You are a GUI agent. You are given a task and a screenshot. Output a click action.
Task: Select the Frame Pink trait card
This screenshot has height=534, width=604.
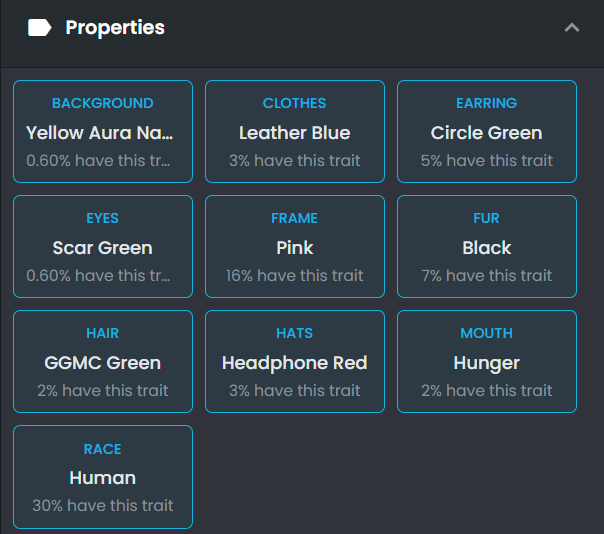(295, 247)
